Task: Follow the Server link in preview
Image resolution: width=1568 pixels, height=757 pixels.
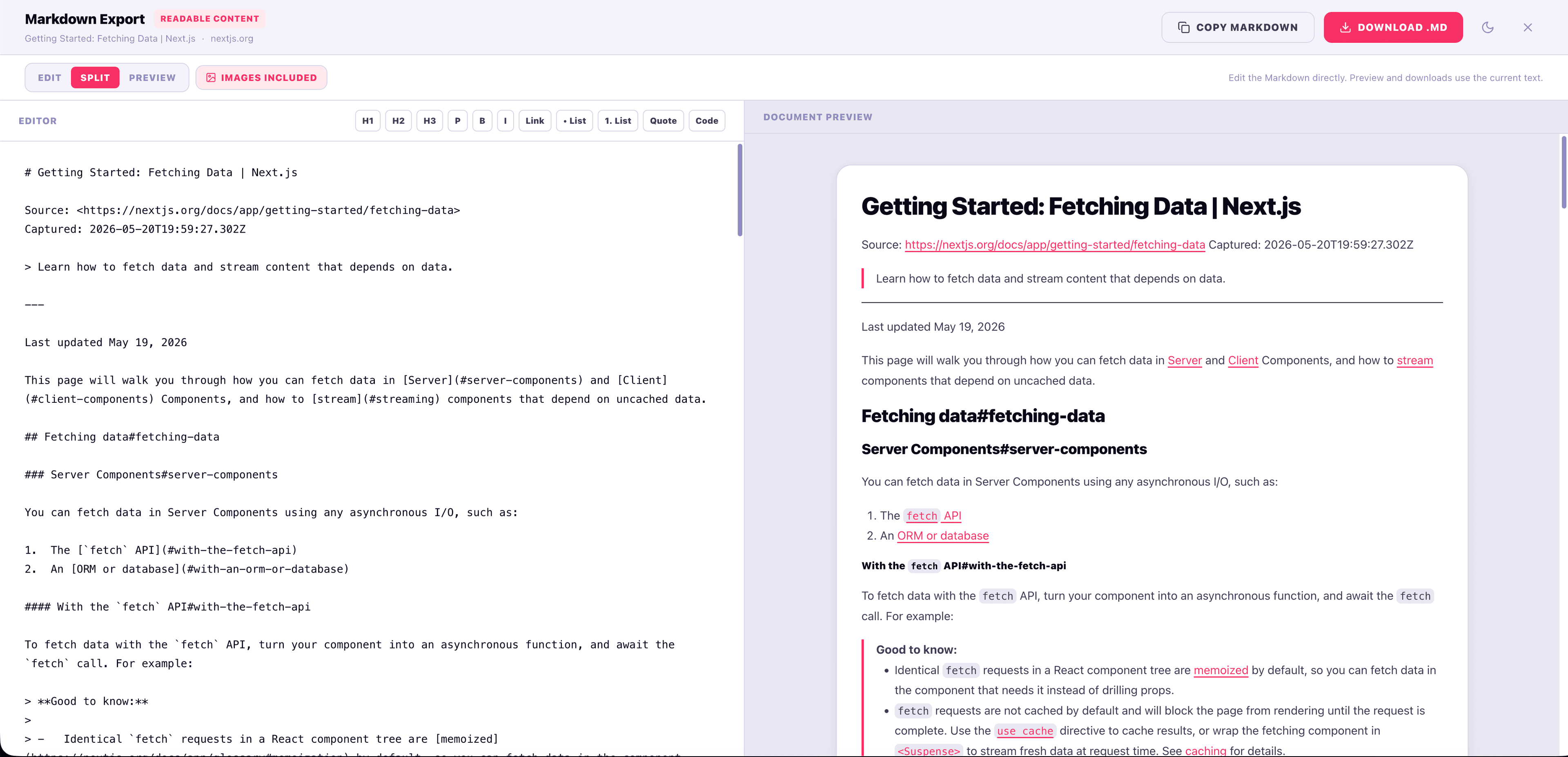Action: (1185, 360)
